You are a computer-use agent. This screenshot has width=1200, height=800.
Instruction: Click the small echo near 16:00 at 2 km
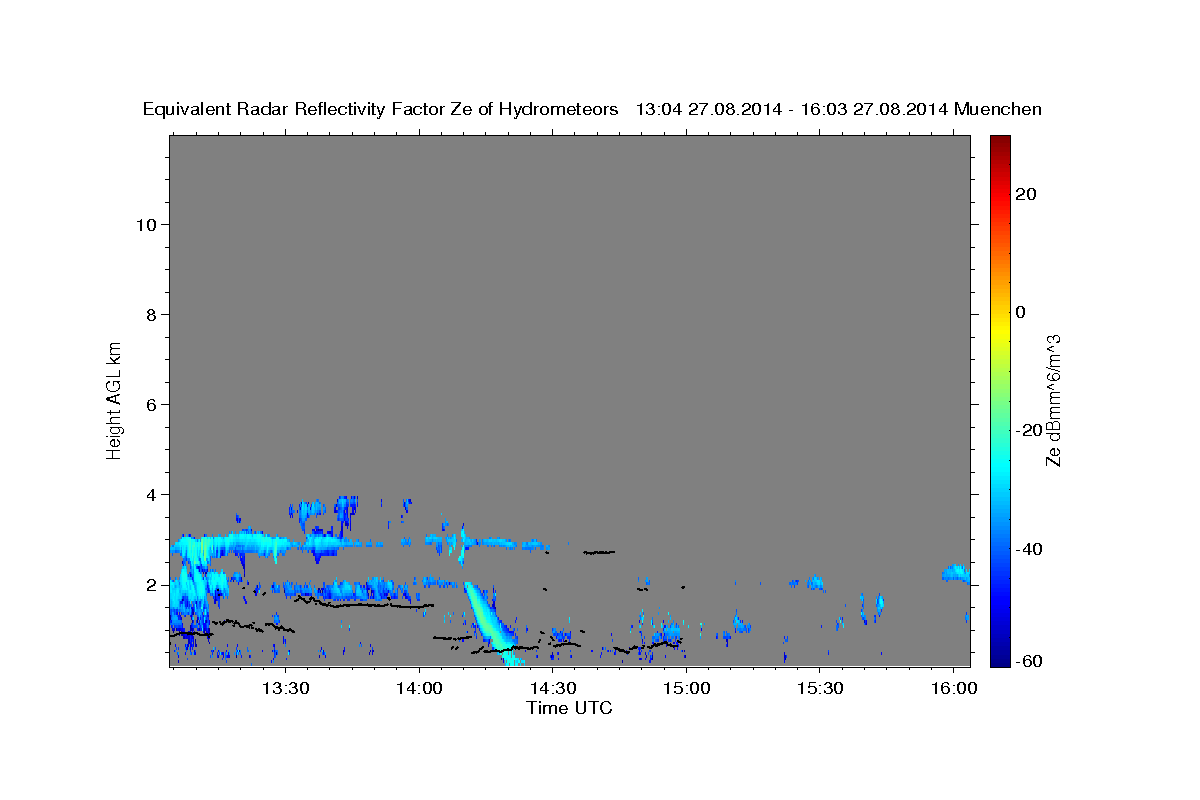click(x=955, y=573)
